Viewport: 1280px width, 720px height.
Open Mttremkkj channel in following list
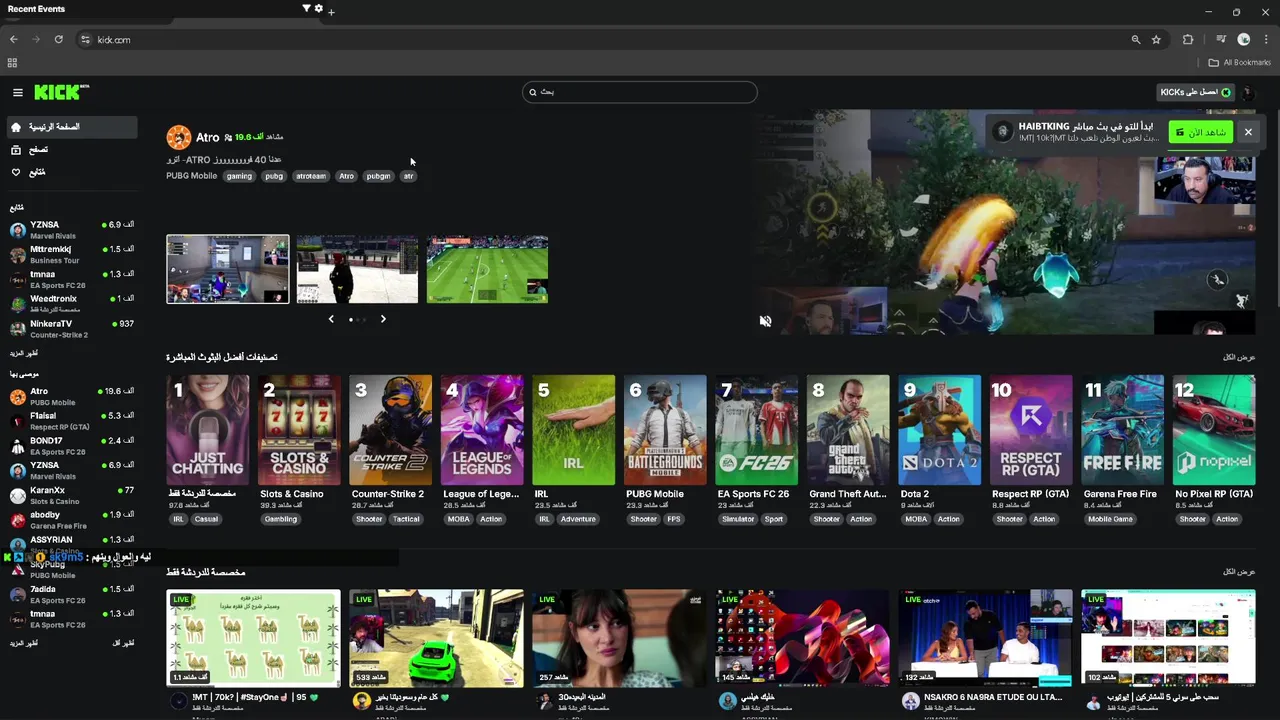[x=70, y=254]
